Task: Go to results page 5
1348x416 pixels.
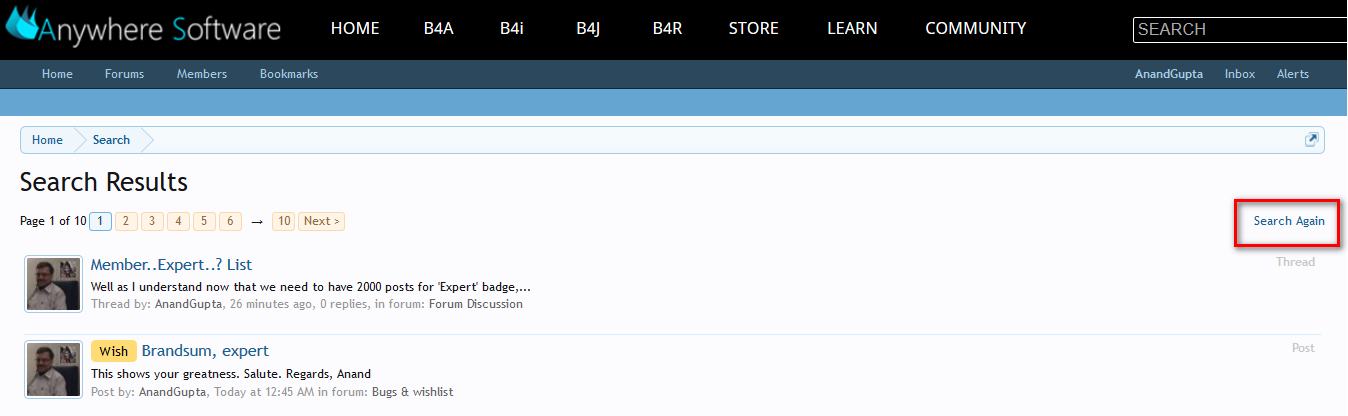Action: click(x=204, y=221)
